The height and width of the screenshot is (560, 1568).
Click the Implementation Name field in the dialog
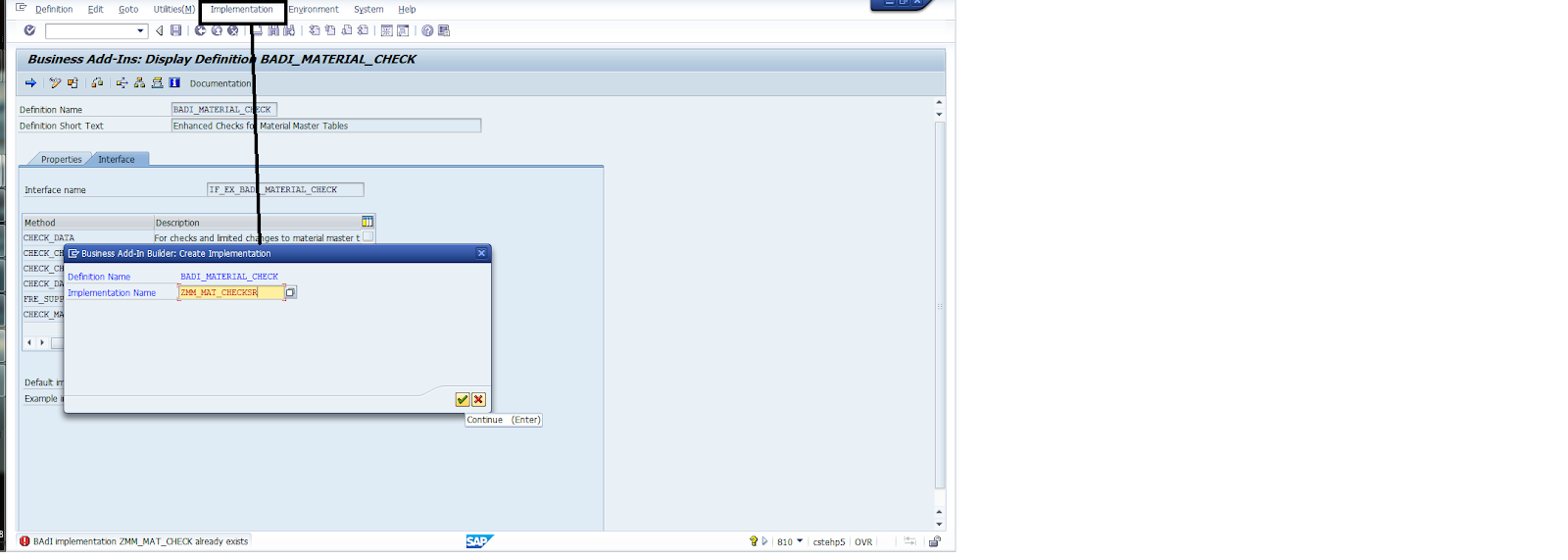point(231,292)
